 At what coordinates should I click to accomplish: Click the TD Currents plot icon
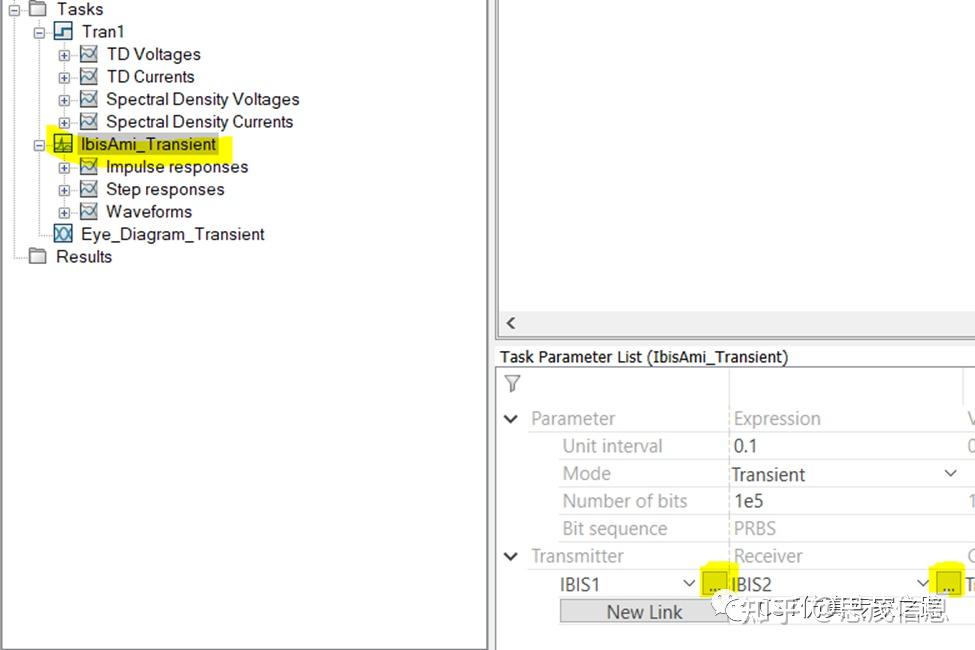[89, 77]
